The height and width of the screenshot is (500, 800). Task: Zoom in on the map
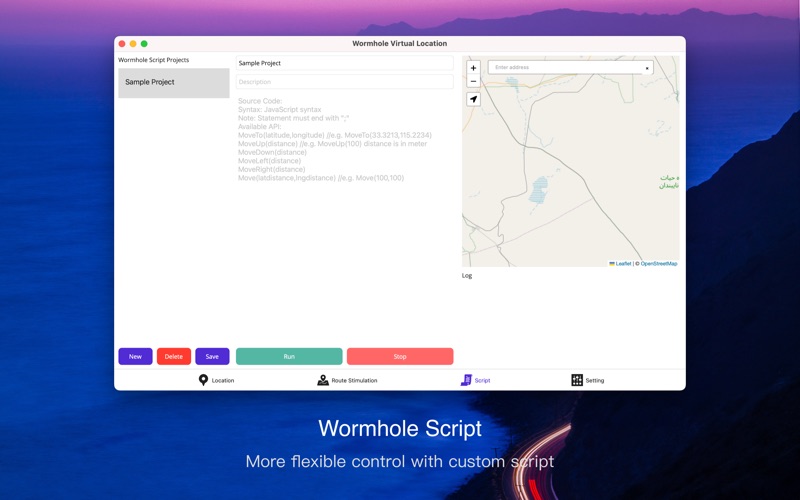(x=473, y=68)
